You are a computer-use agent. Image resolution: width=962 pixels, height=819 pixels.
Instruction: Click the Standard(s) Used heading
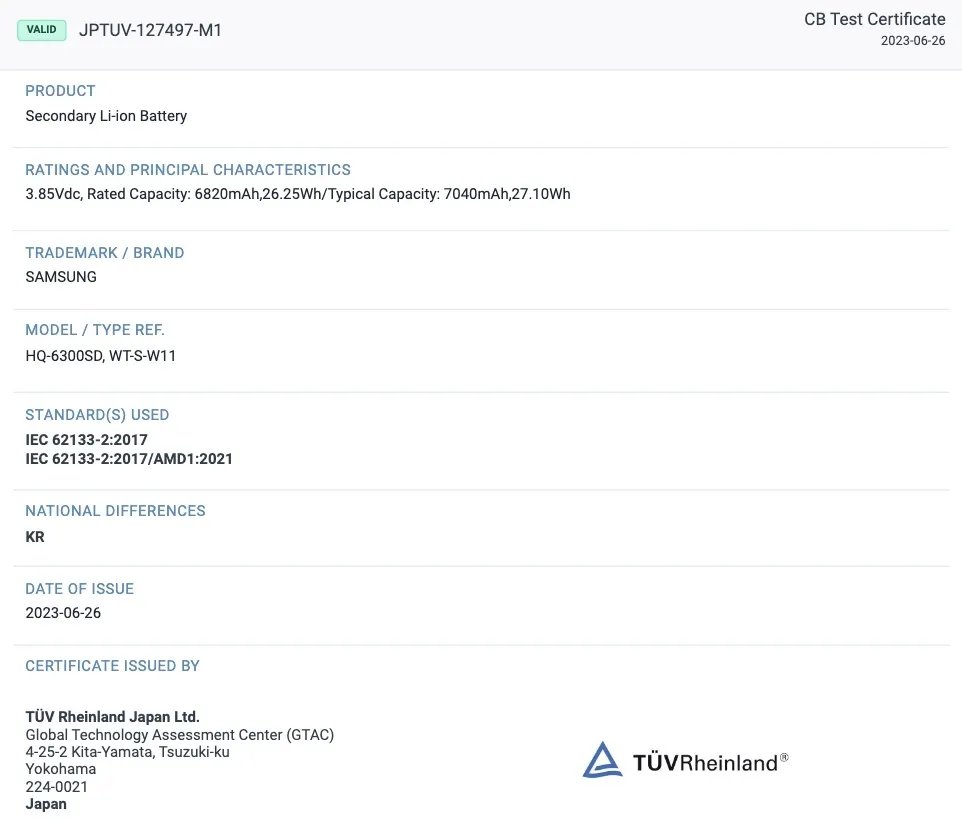pos(97,415)
